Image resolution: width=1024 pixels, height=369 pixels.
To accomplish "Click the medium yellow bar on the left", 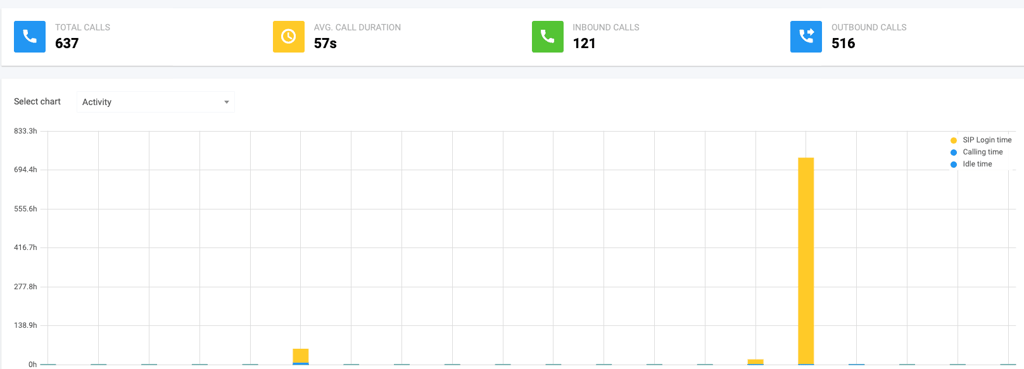I will [x=300, y=357].
